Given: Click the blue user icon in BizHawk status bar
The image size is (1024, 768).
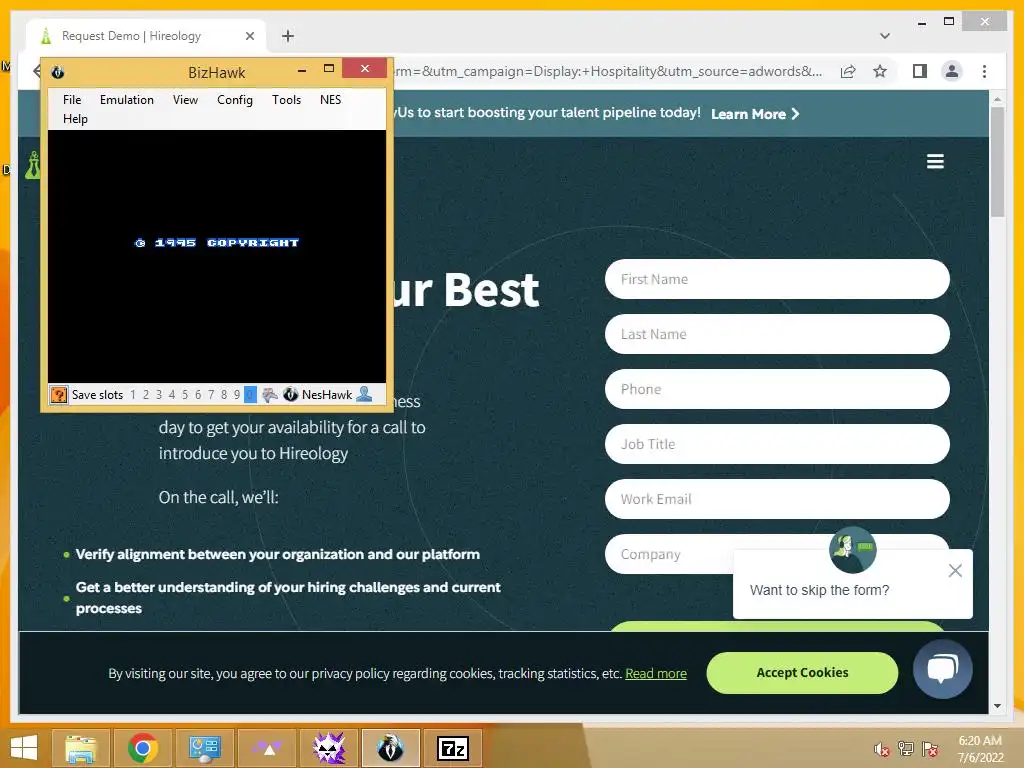Looking at the screenshot, I should 364,394.
